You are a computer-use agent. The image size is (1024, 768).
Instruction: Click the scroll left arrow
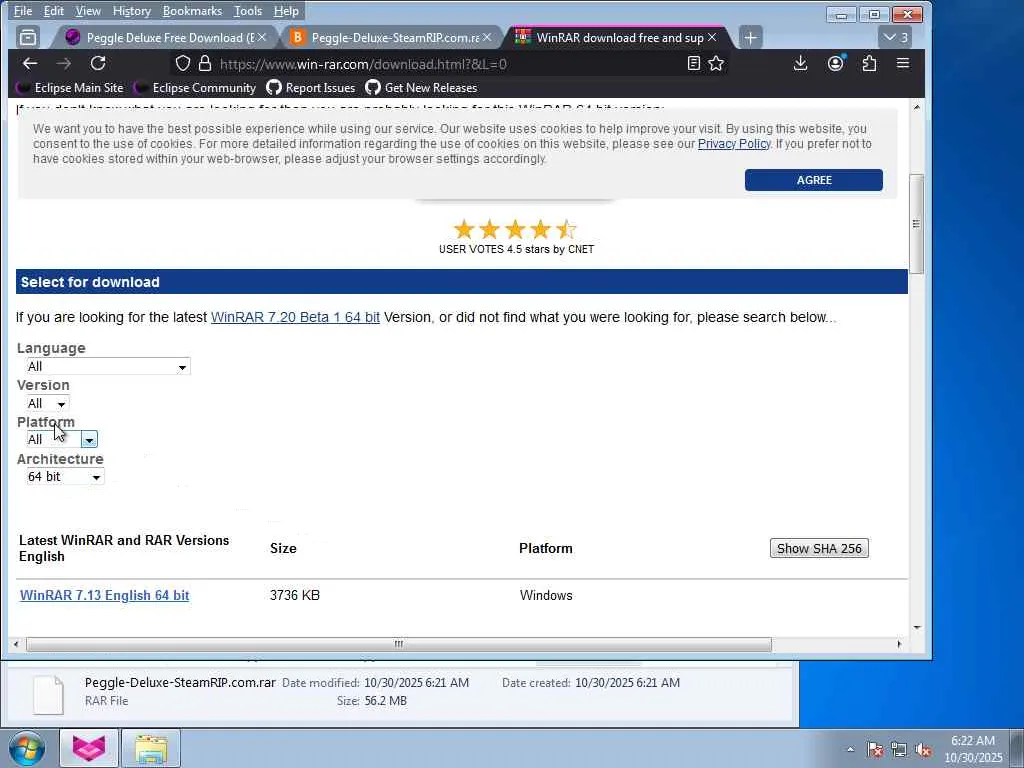[16, 645]
